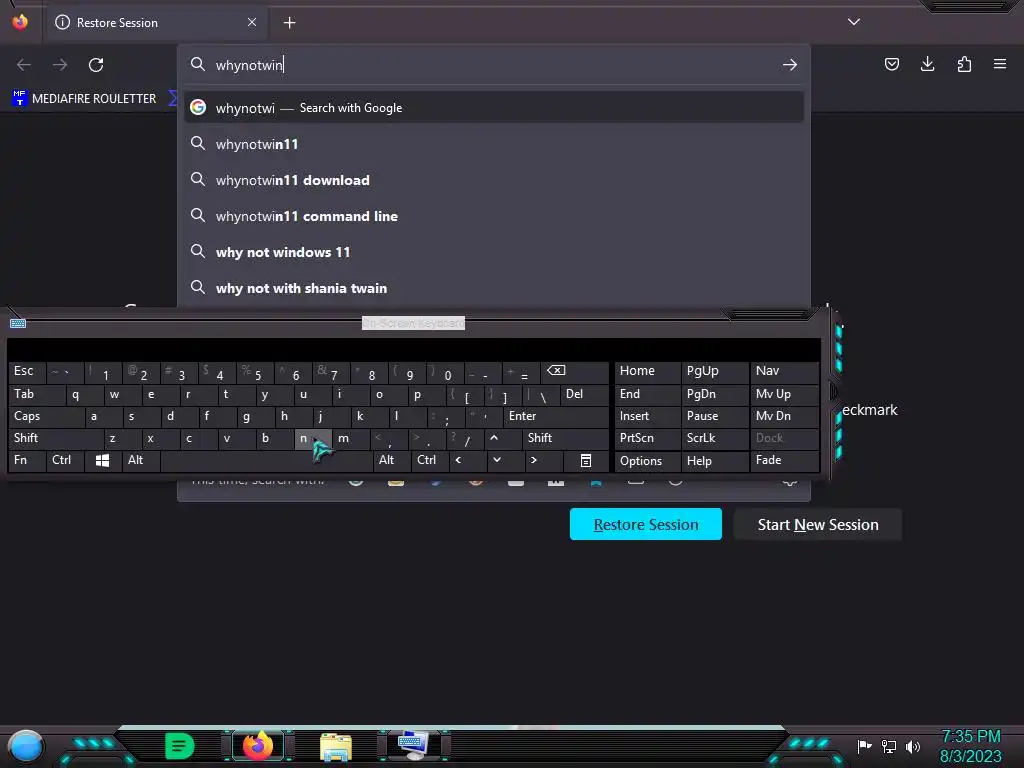Toggle the left Alt key on the keyboard
This screenshot has width=1024, height=768.
pos(140,460)
